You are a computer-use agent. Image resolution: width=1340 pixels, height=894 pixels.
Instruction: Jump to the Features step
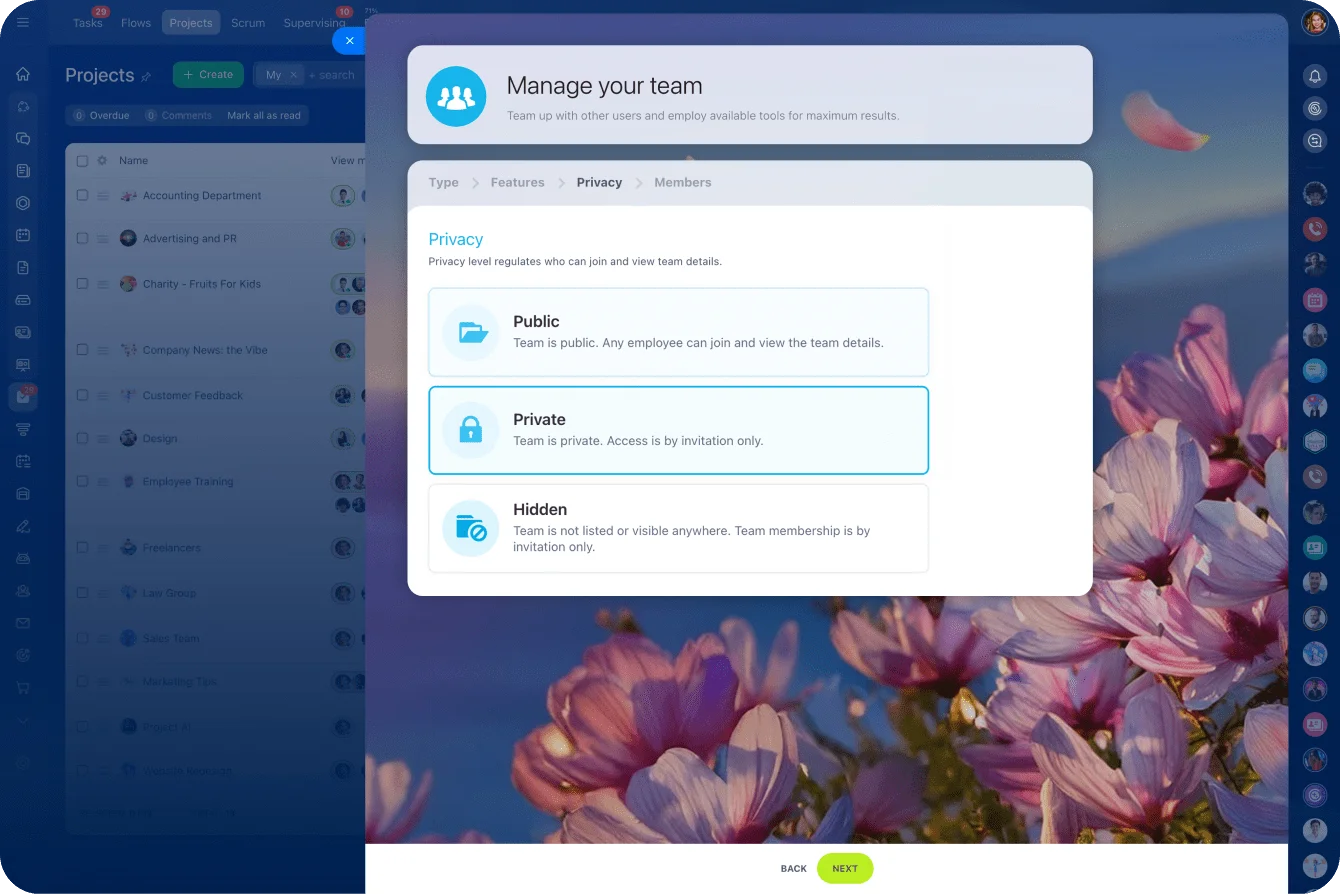(x=517, y=183)
